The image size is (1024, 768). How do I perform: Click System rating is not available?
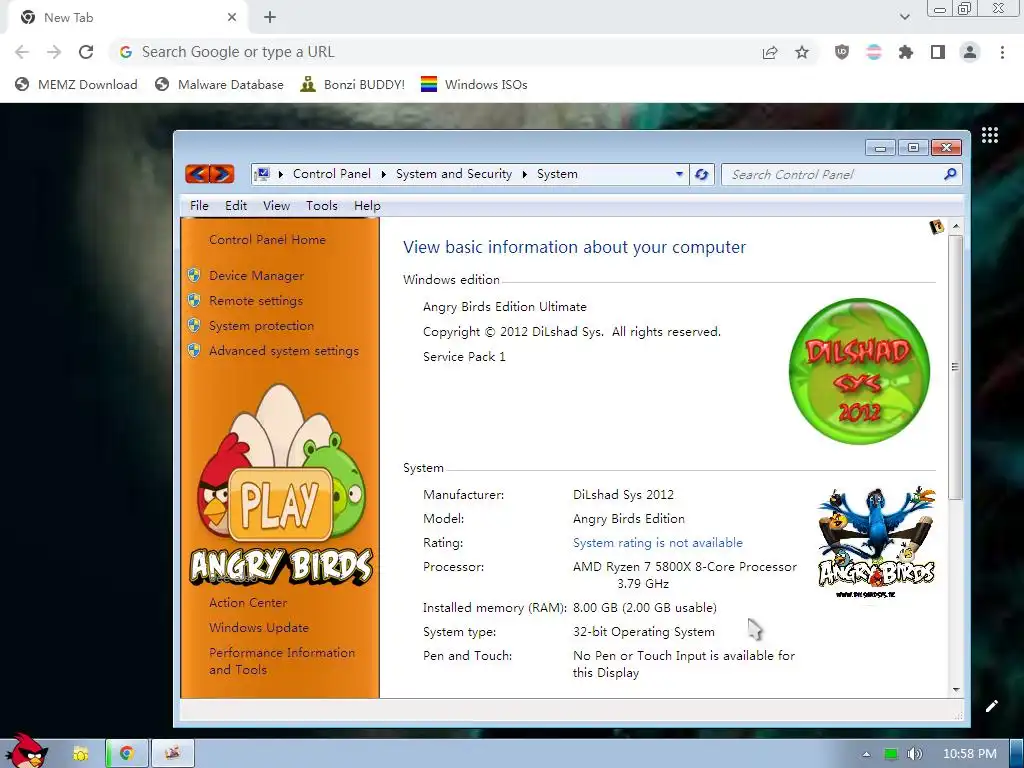point(658,543)
